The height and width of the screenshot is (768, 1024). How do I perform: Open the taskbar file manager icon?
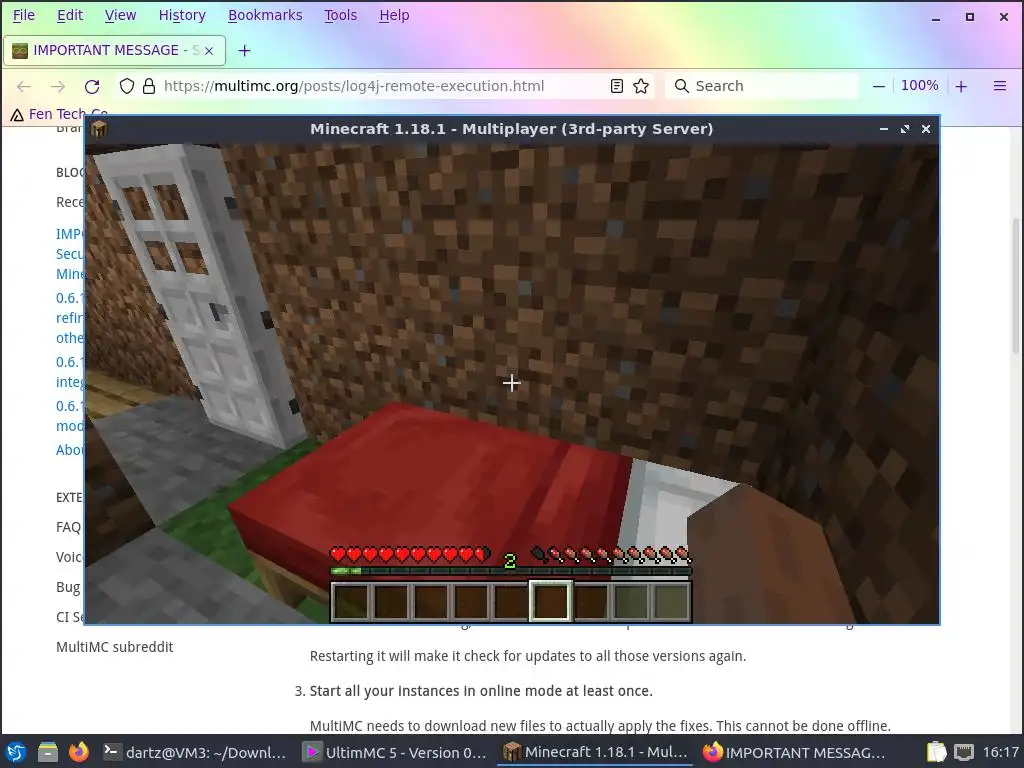coord(47,752)
